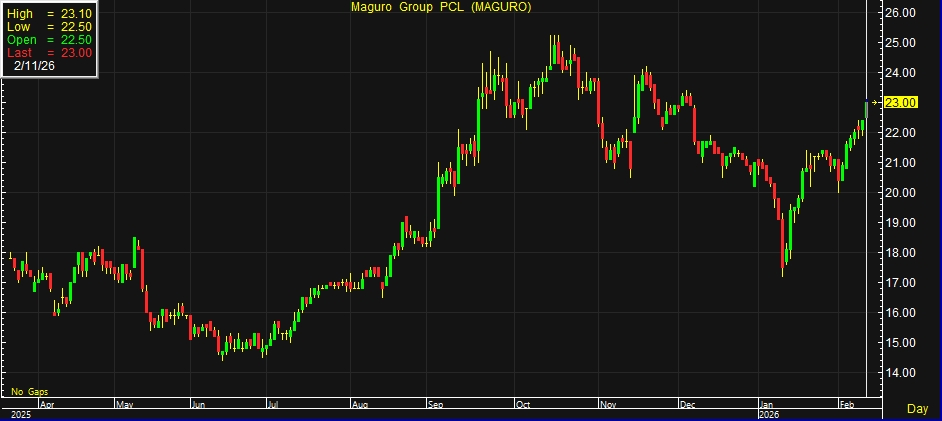
Task: Click the No Gaps label
Action: [30, 391]
